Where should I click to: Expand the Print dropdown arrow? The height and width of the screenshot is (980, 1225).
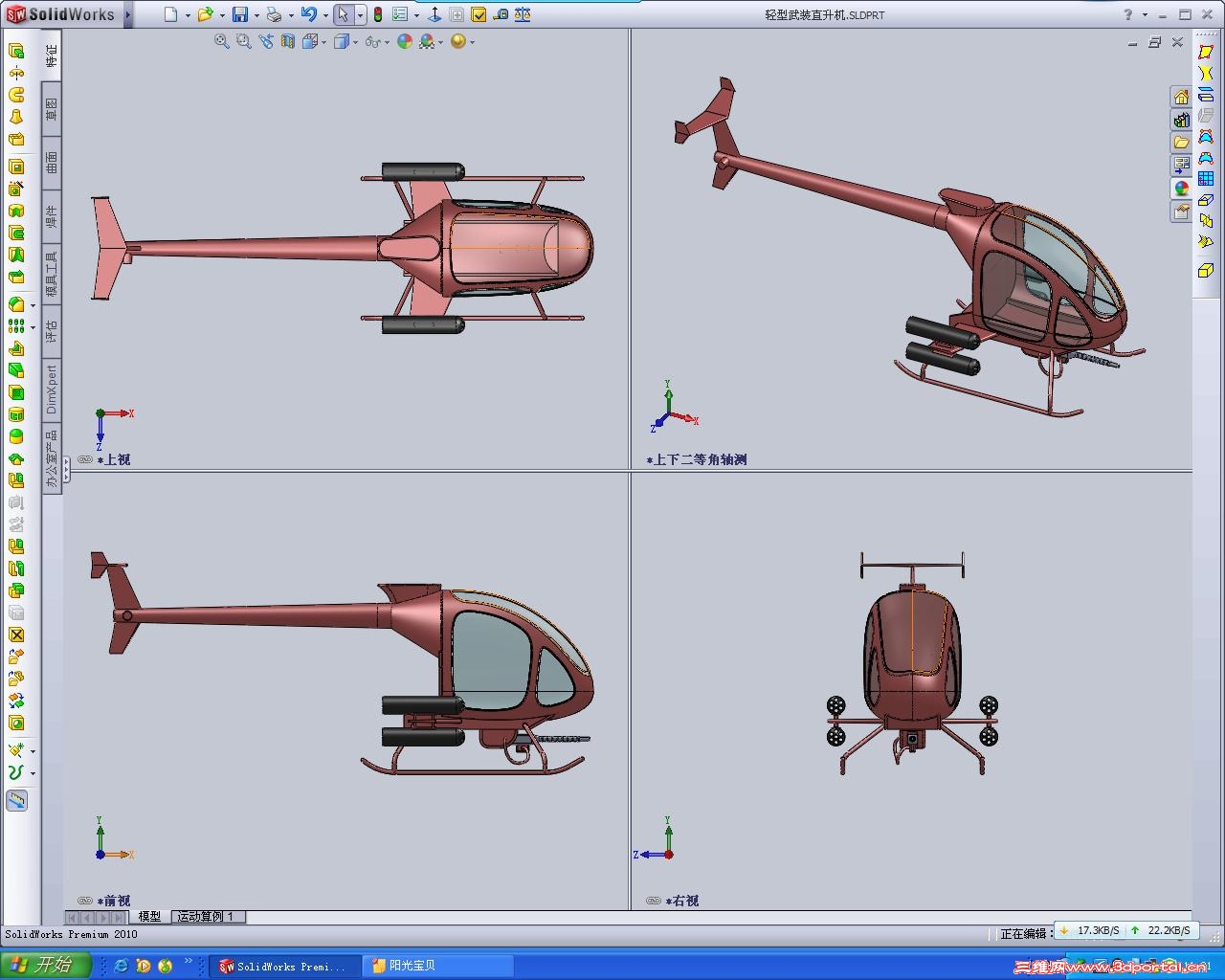click(x=291, y=15)
